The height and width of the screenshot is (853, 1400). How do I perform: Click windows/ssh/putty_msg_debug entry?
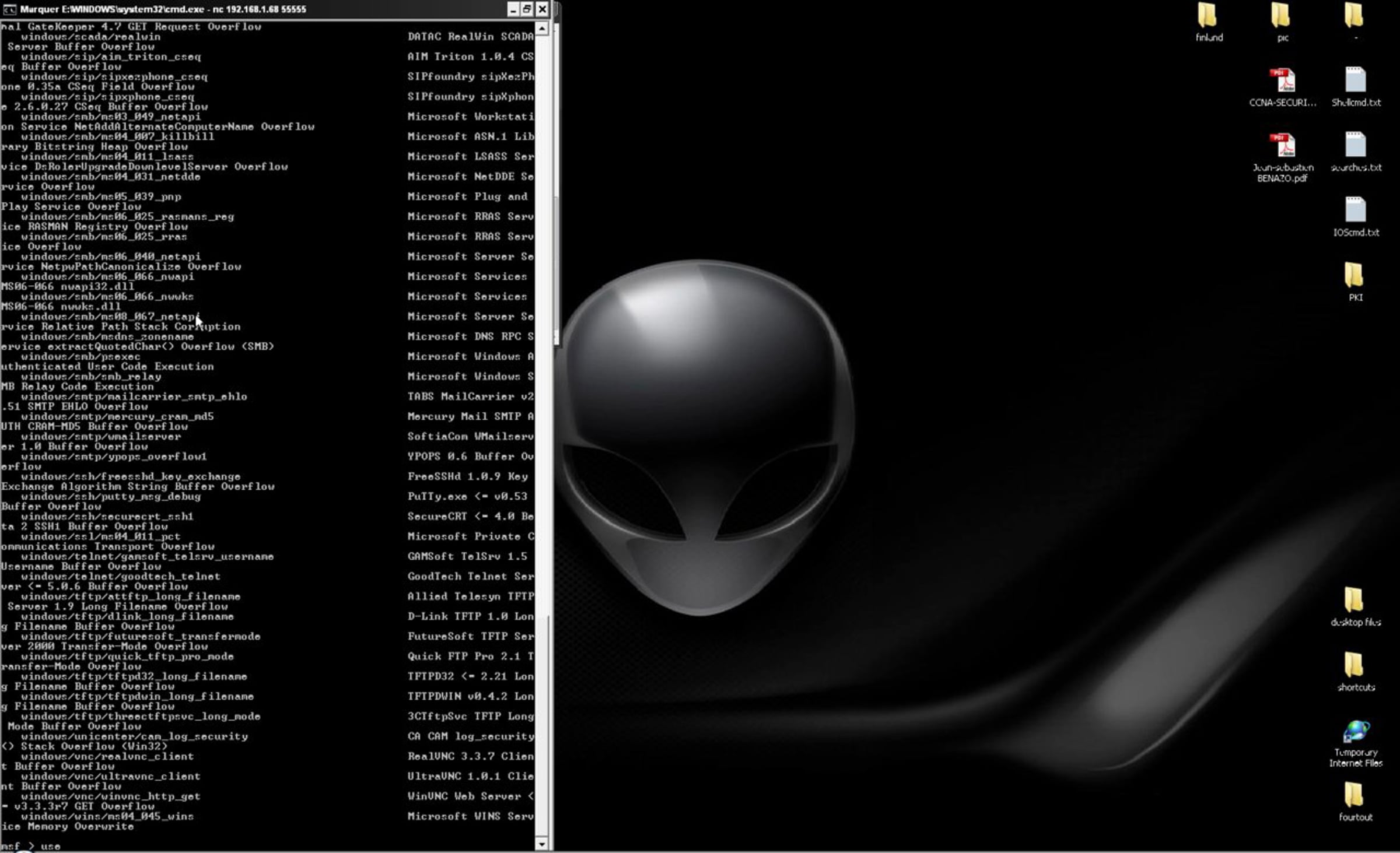point(111,497)
